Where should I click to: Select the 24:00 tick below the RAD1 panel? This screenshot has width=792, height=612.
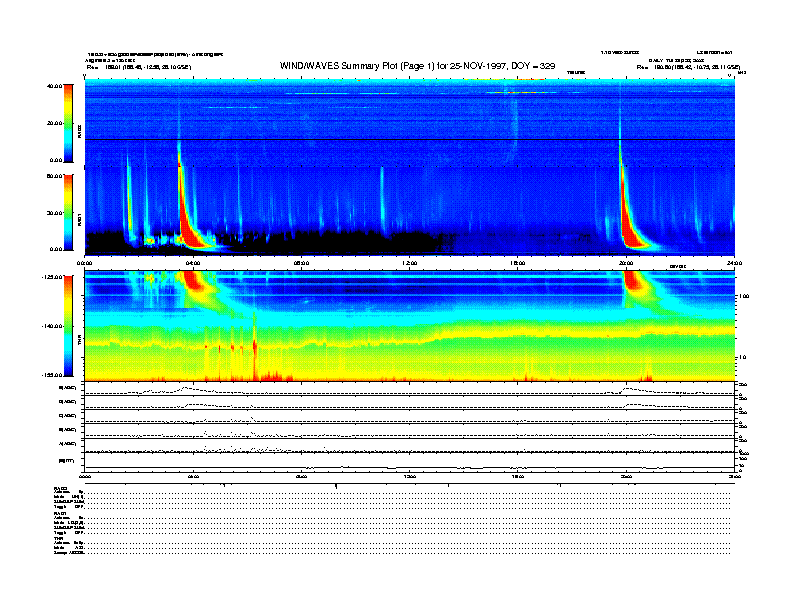coord(734,263)
